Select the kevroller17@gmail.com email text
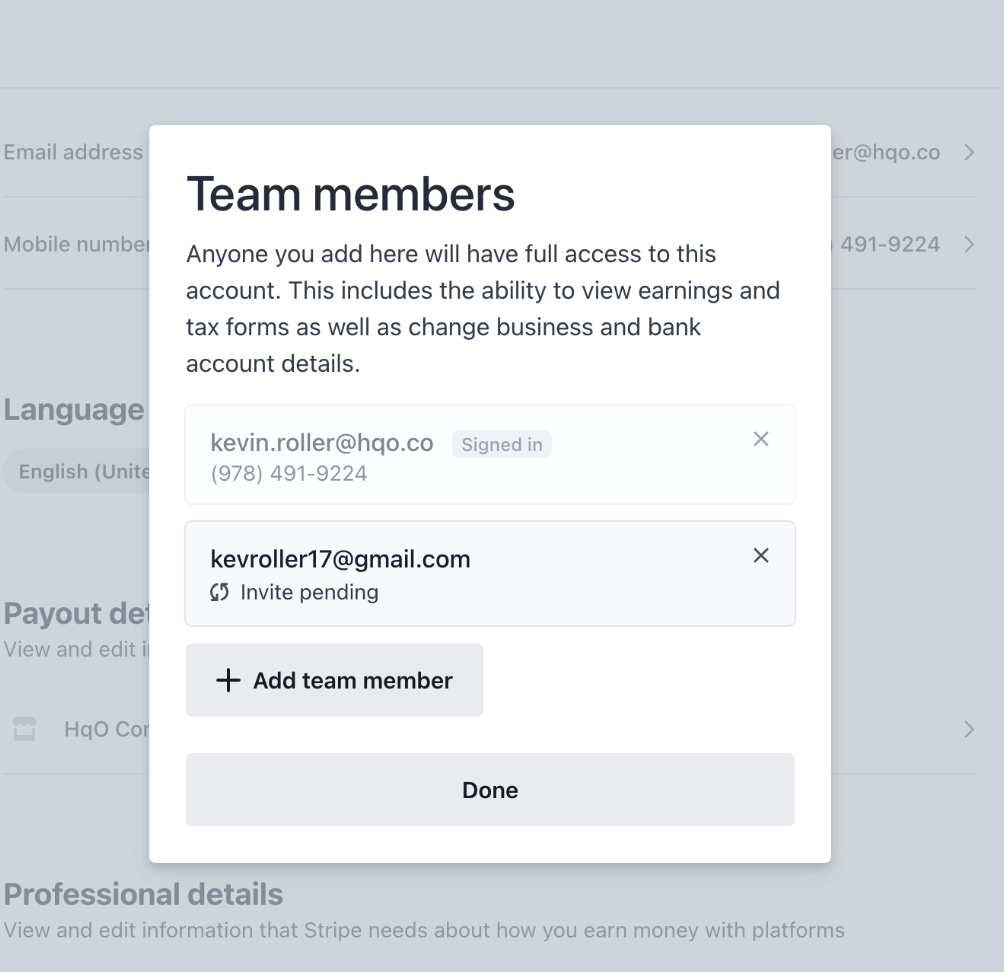 tap(340, 559)
